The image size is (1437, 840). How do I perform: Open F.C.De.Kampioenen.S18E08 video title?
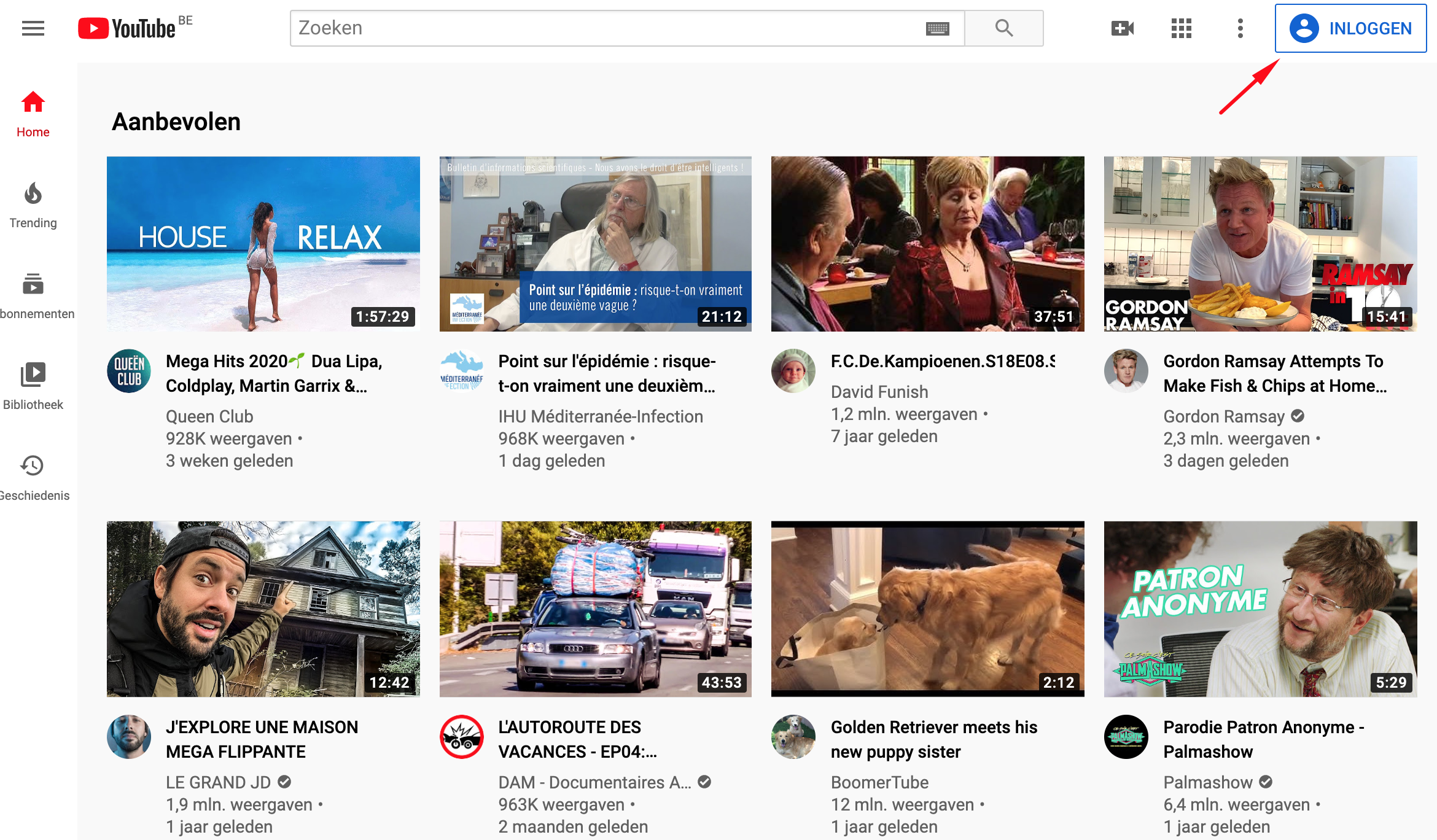[x=943, y=361]
